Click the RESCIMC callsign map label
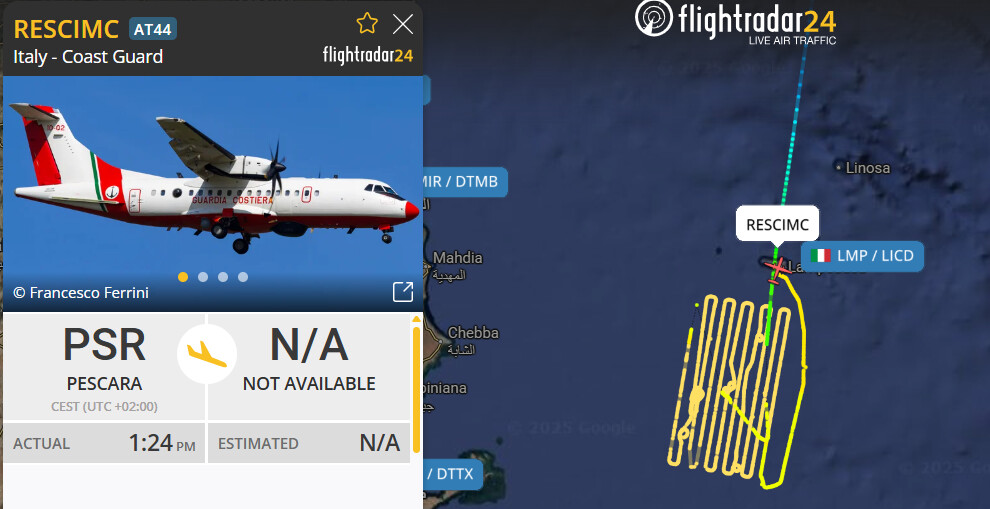Viewport: 990px width, 509px height. click(777, 224)
